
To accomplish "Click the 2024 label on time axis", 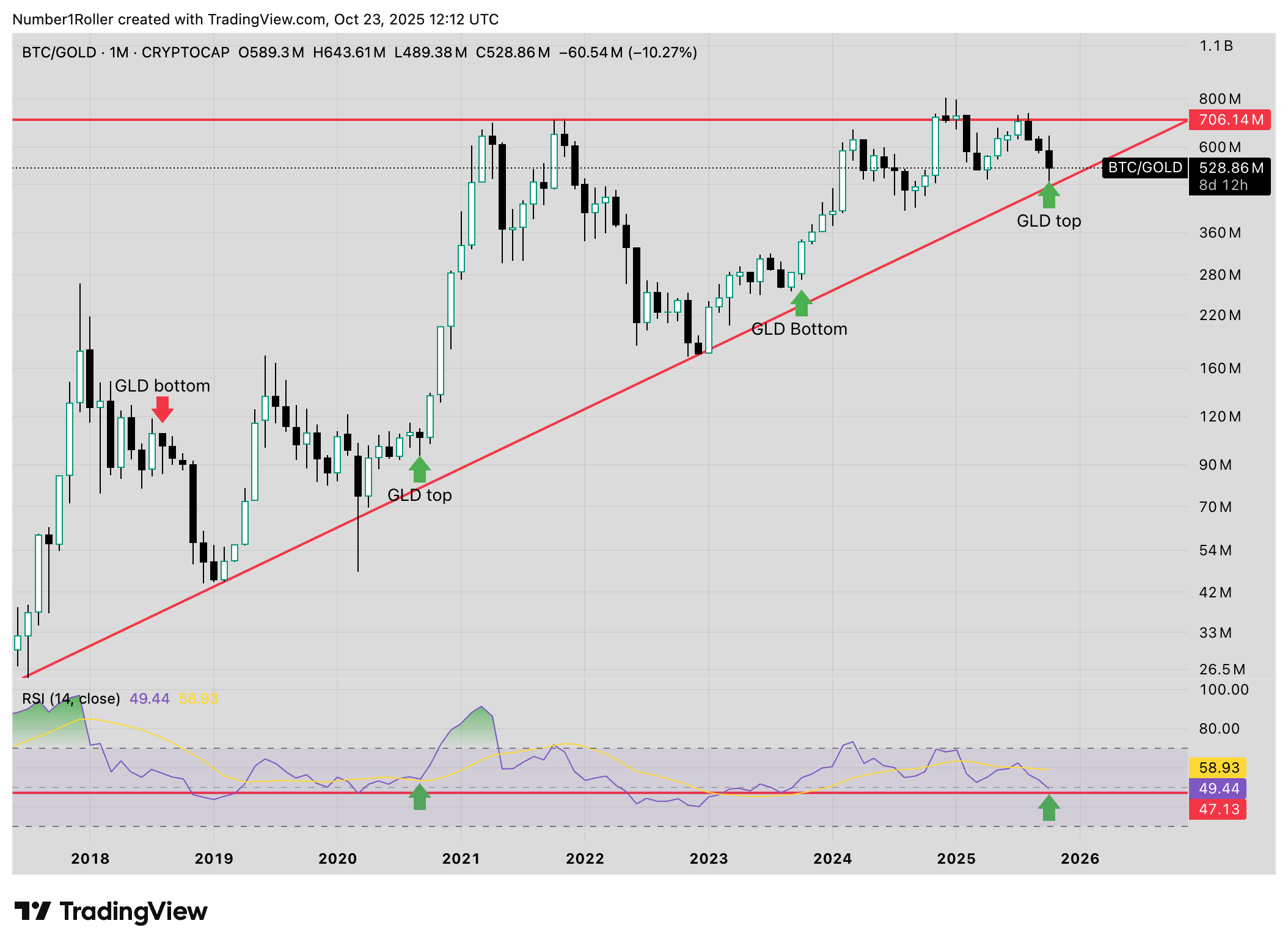I will coord(832,858).
